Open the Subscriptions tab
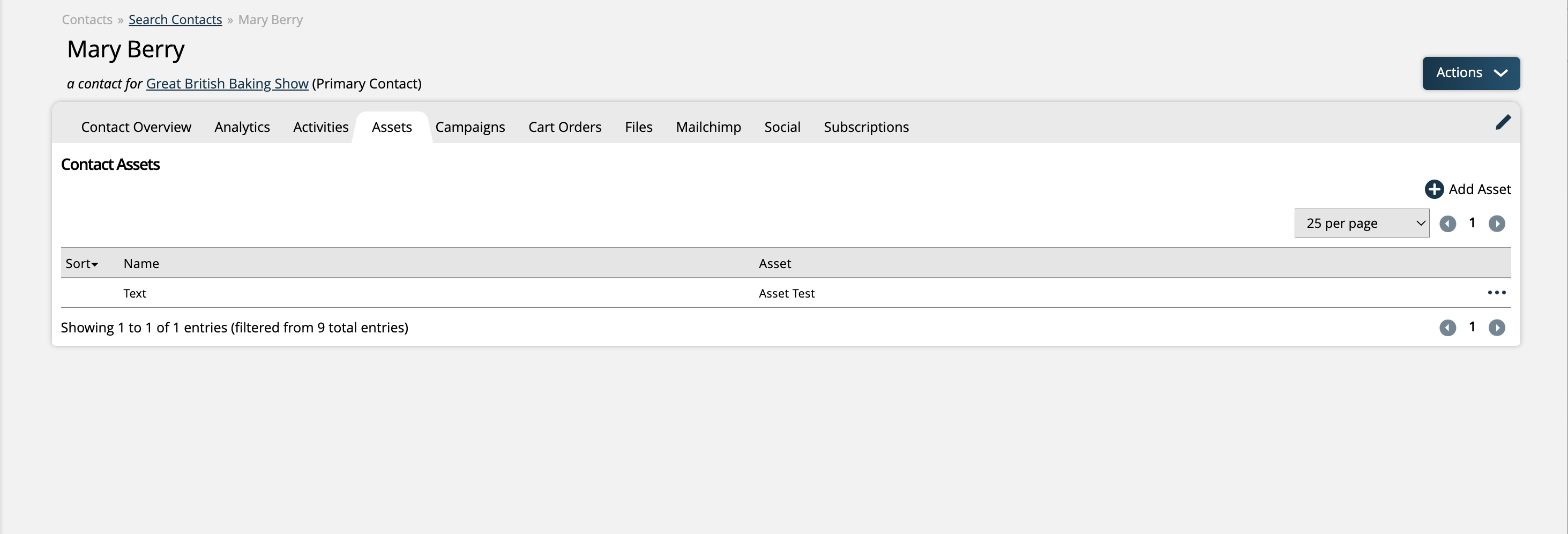The height and width of the screenshot is (534, 1568). (x=865, y=127)
